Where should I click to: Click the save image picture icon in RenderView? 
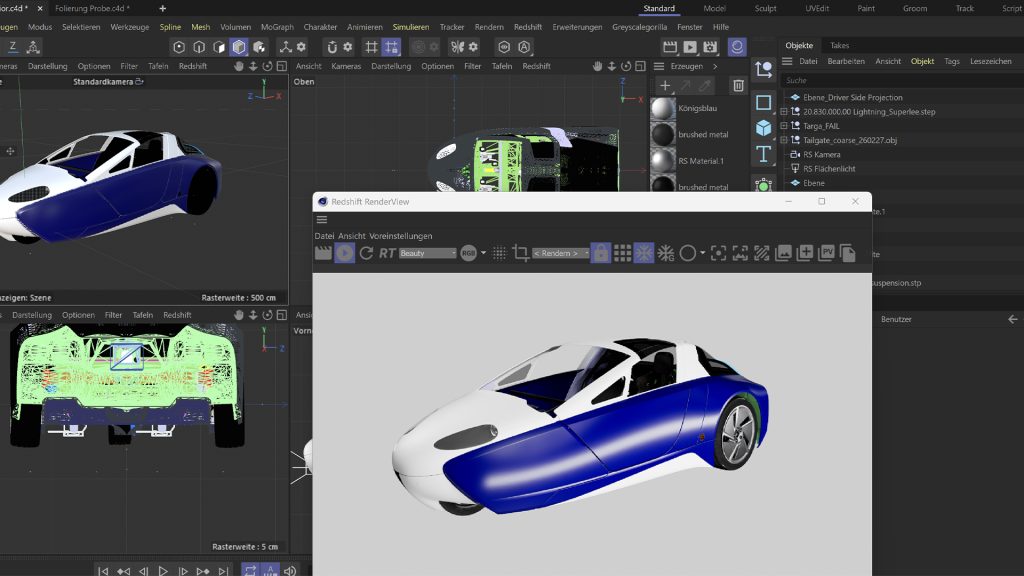(783, 253)
